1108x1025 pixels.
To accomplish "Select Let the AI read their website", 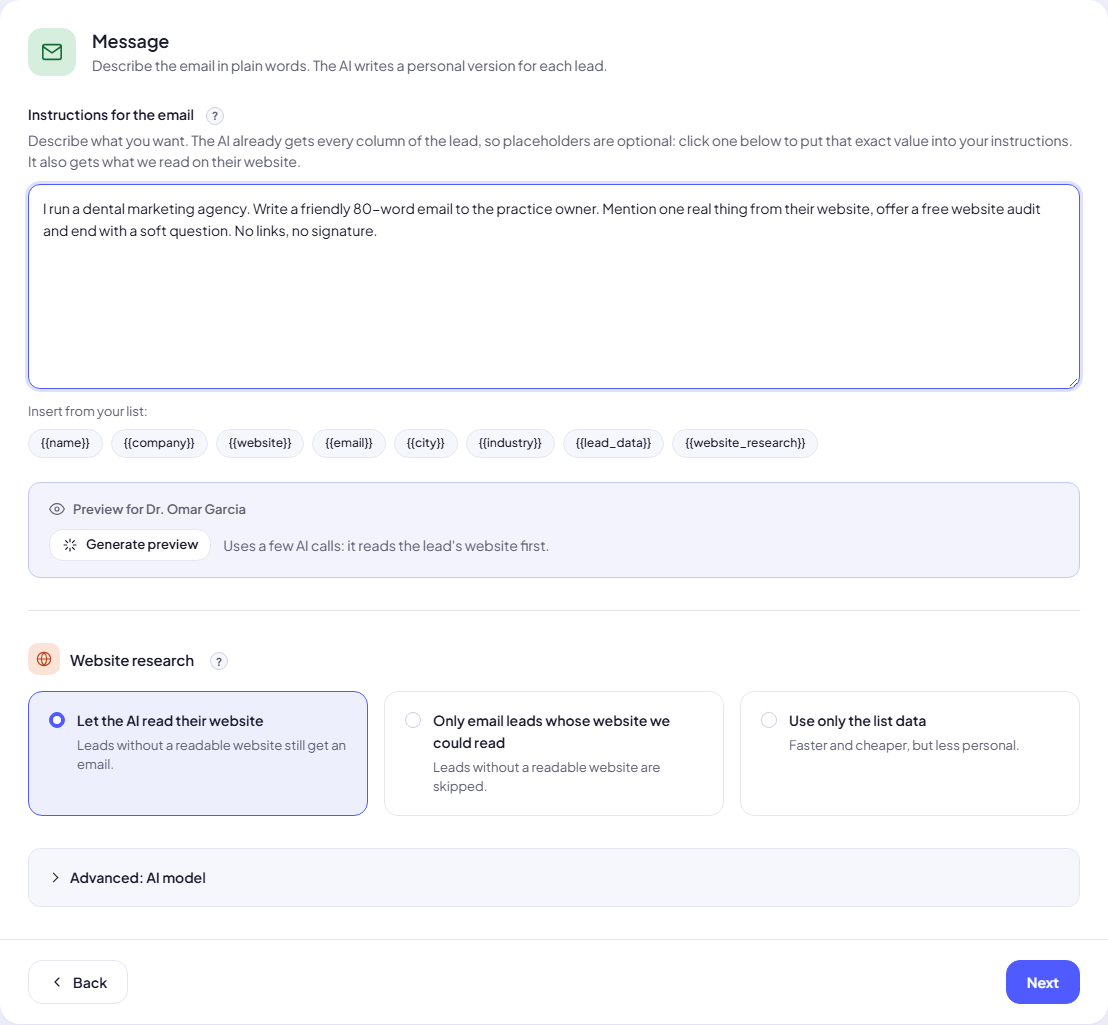I will point(198,753).
